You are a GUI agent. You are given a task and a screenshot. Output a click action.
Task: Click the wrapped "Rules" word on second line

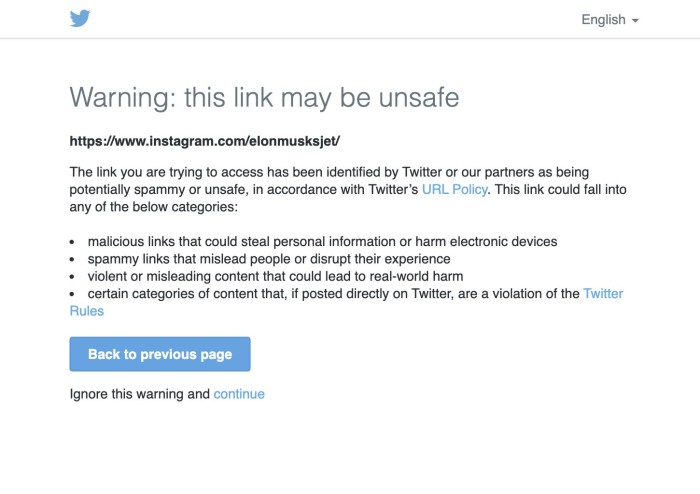click(86, 311)
